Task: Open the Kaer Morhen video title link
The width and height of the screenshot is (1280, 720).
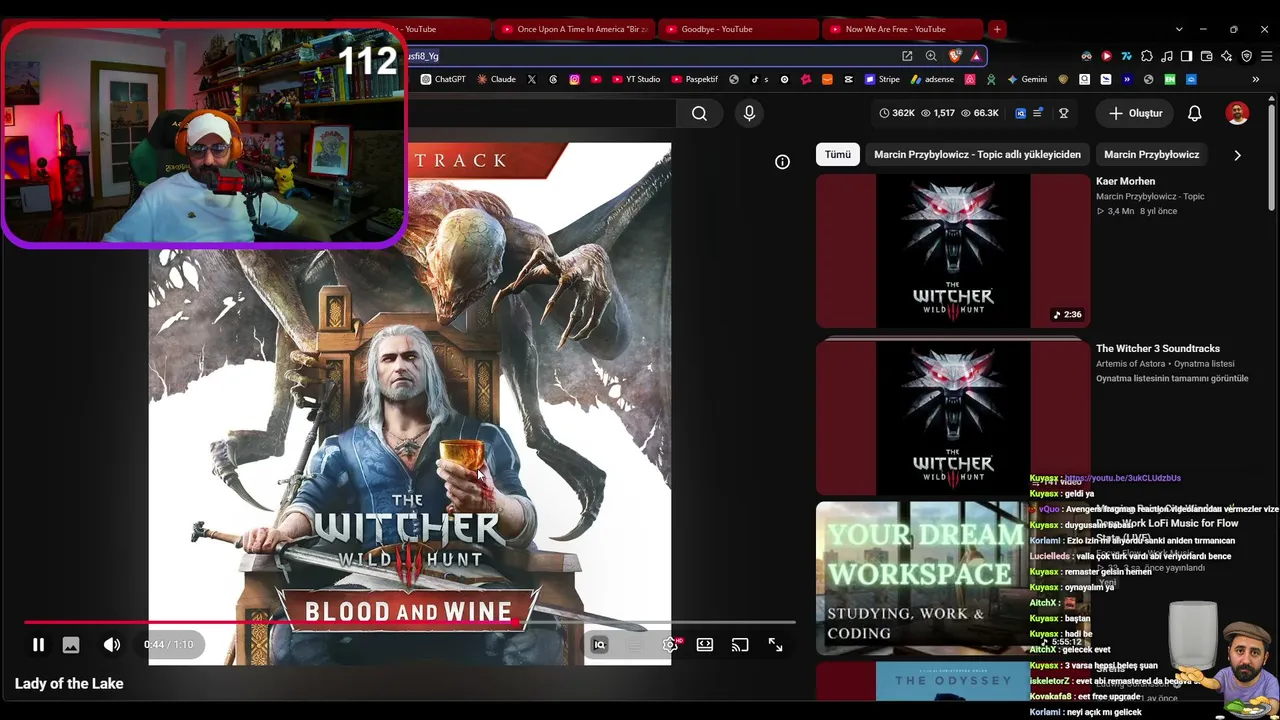Action: click(x=1125, y=181)
